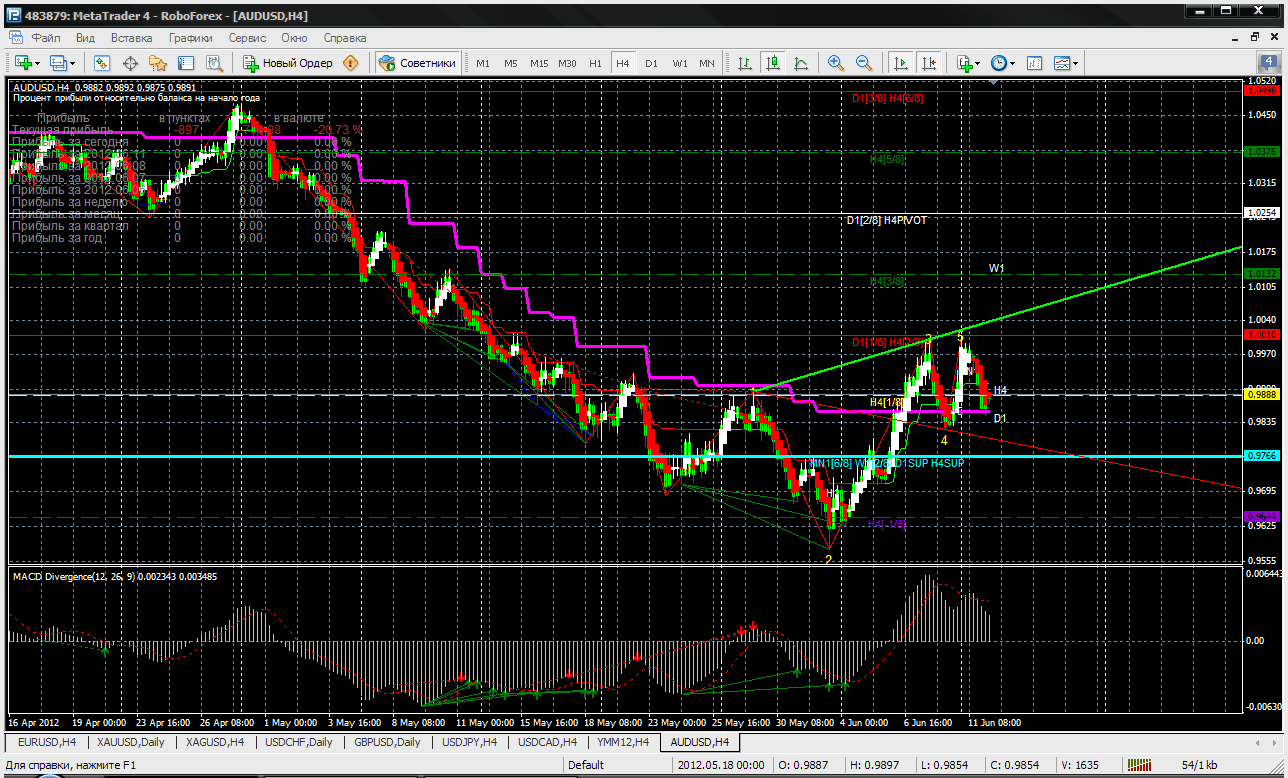Select the D1 timeframe button
The height and width of the screenshot is (778, 1288).
651,63
